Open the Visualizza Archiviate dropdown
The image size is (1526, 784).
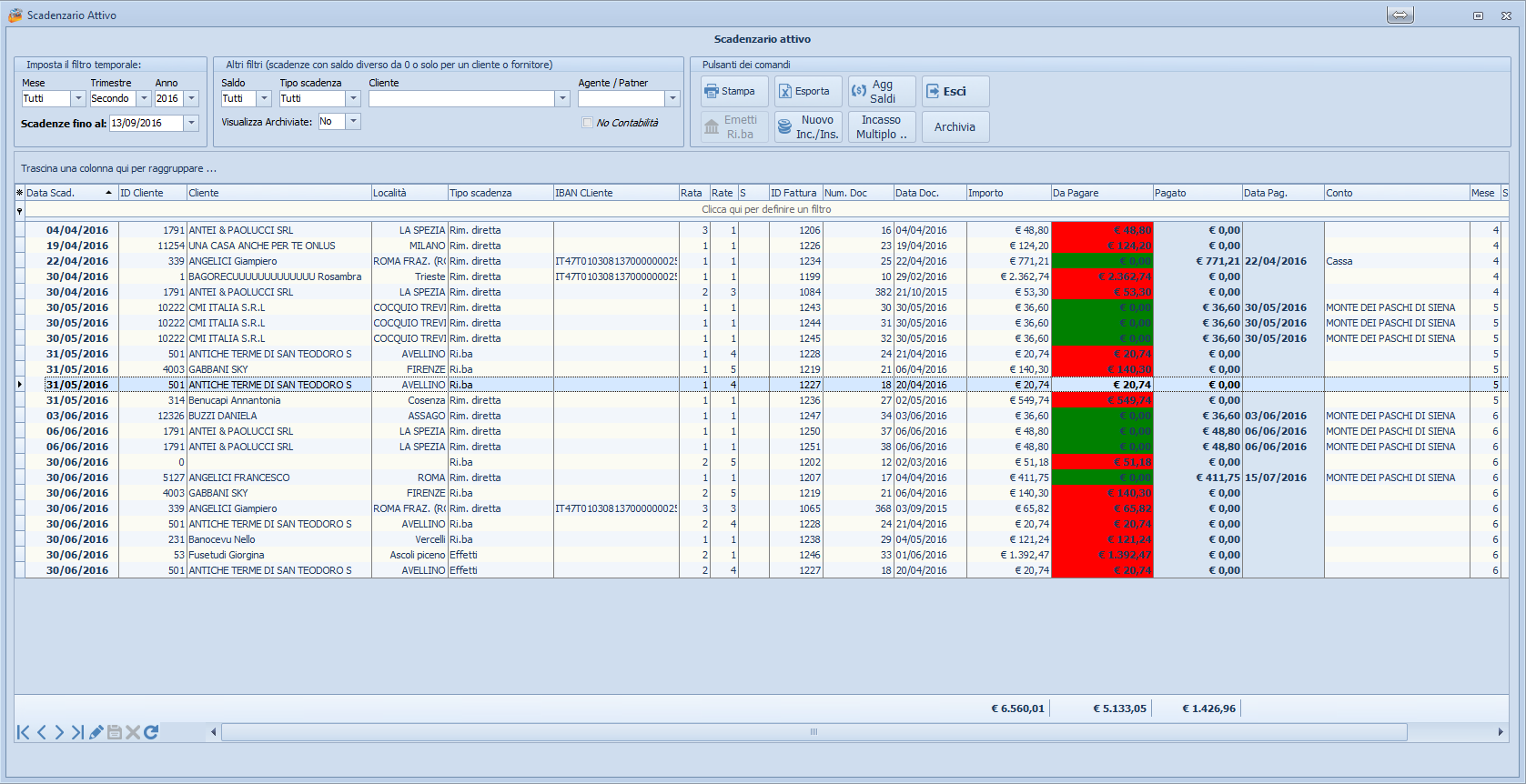353,121
